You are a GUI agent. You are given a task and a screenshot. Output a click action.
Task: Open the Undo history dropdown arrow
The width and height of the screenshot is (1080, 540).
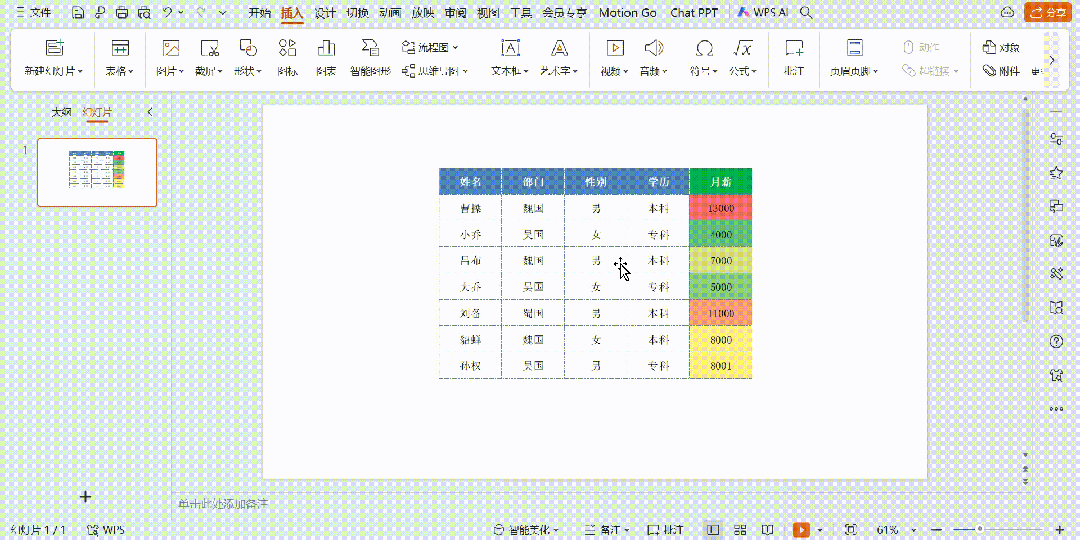click(x=180, y=12)
